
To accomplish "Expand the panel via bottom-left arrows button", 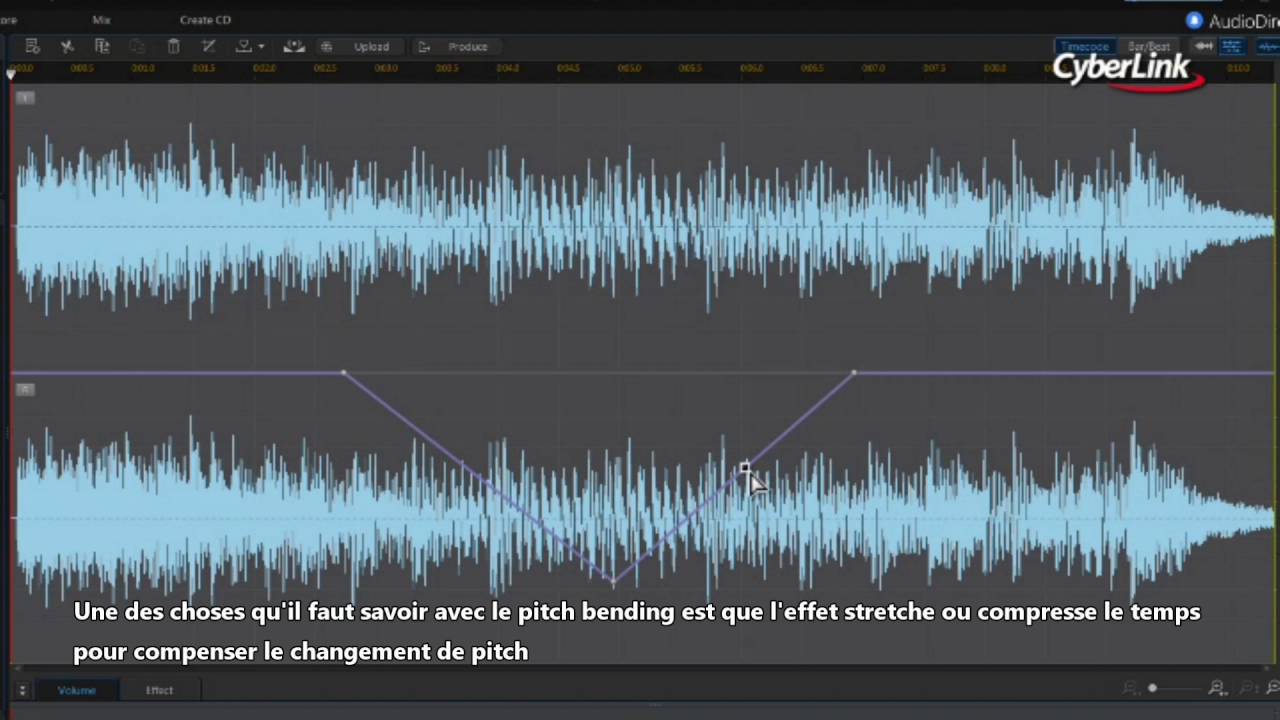I will coord(22,690).
